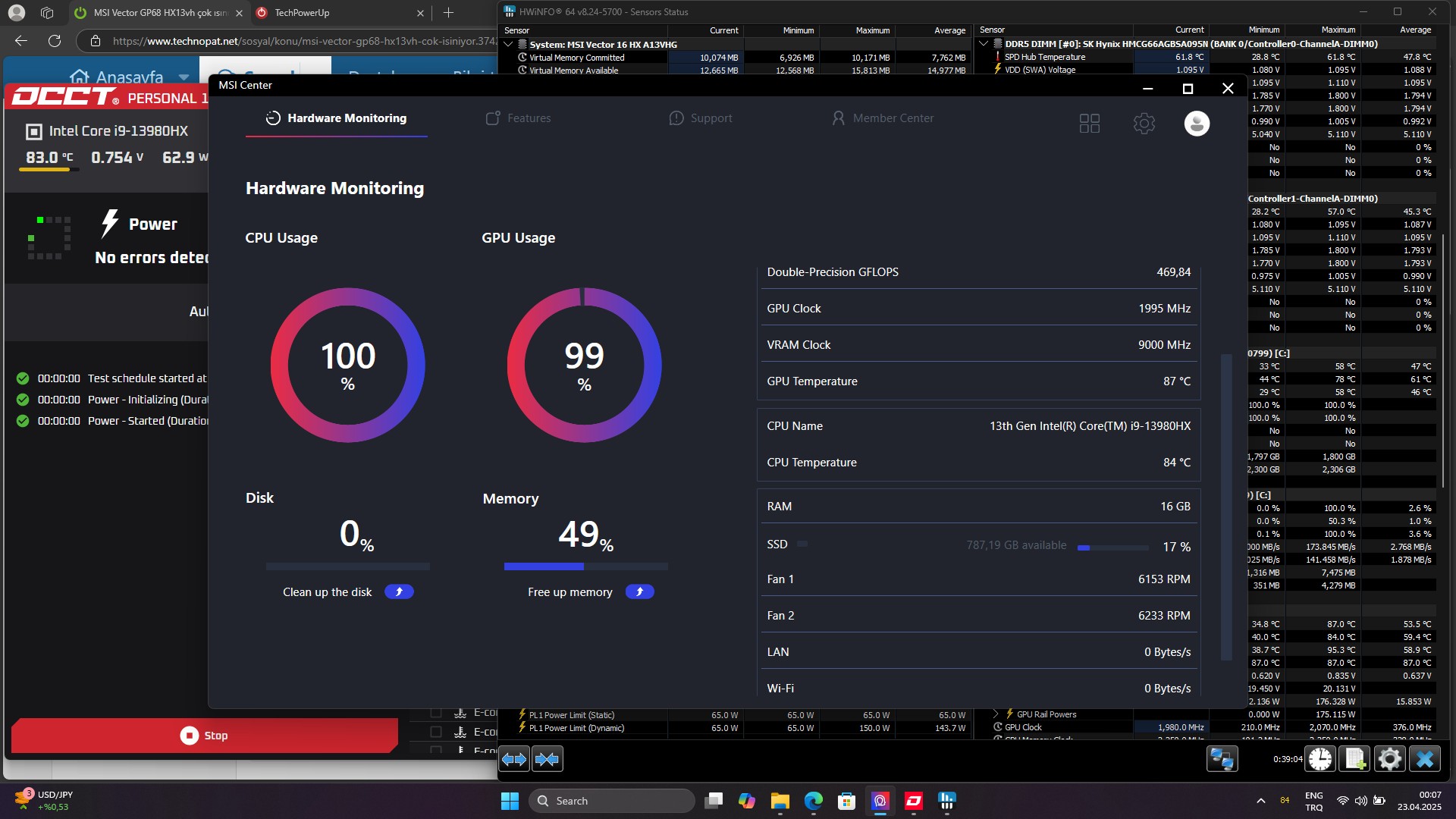Open the user profile avatar
The image size is (1456, 819).
1197,123
